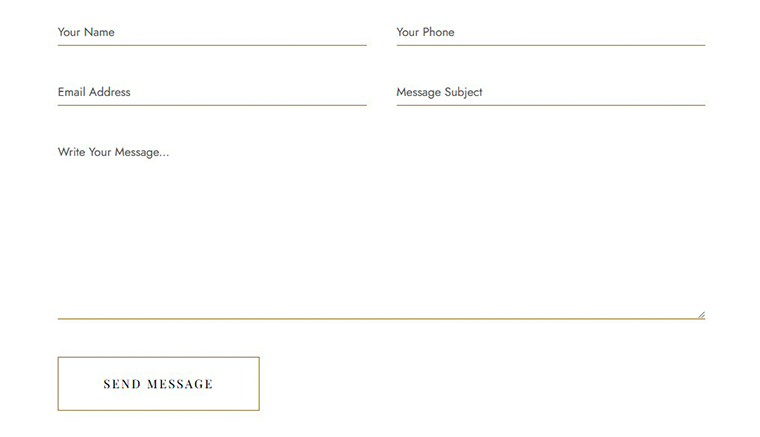760x437 pixels.
Task: Click the 'Write Your Message...' placeholder text
Action: click(113, 152)
